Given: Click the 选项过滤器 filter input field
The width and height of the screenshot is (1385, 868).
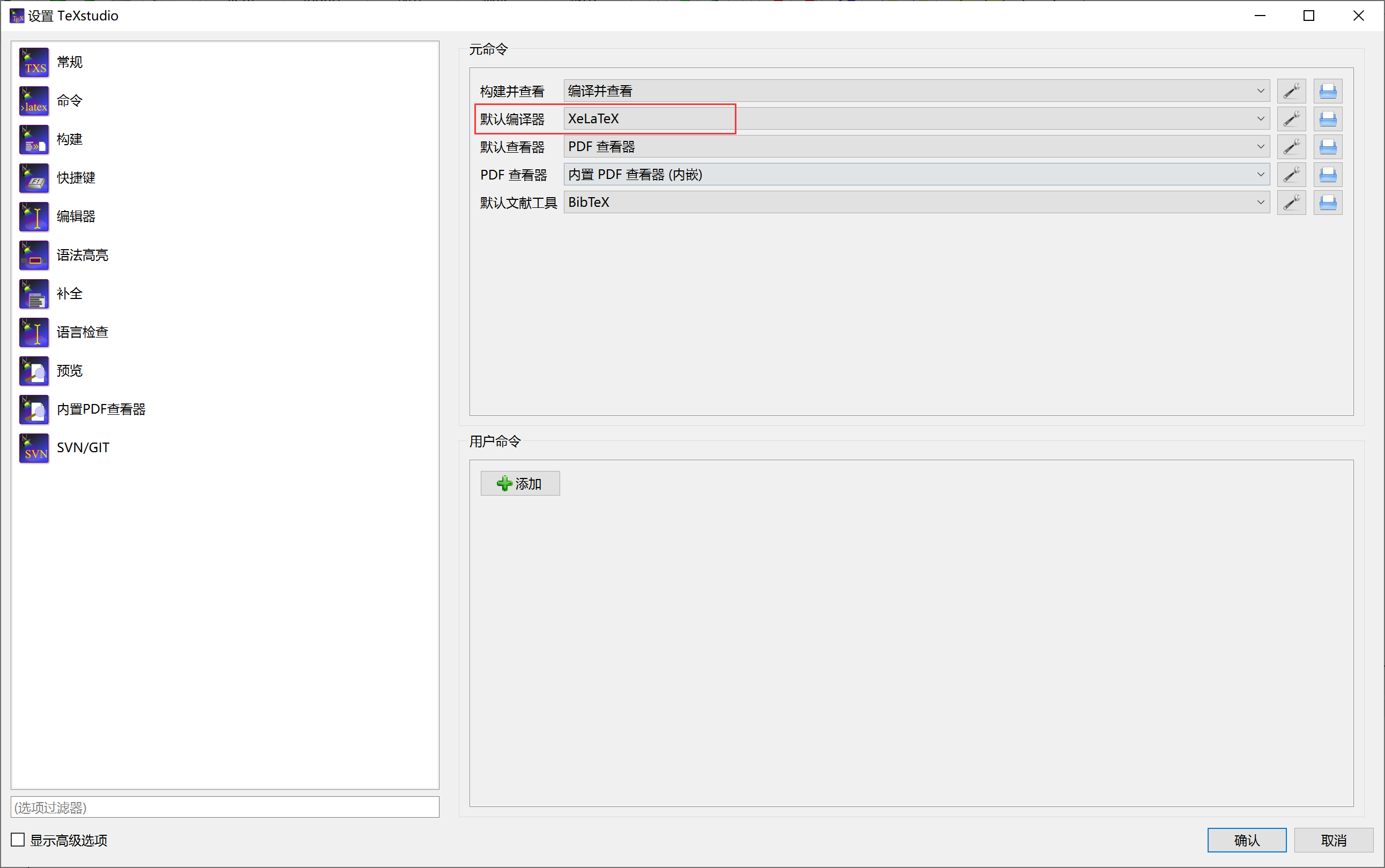Looking at the screenshot, I should coord(225,807).
